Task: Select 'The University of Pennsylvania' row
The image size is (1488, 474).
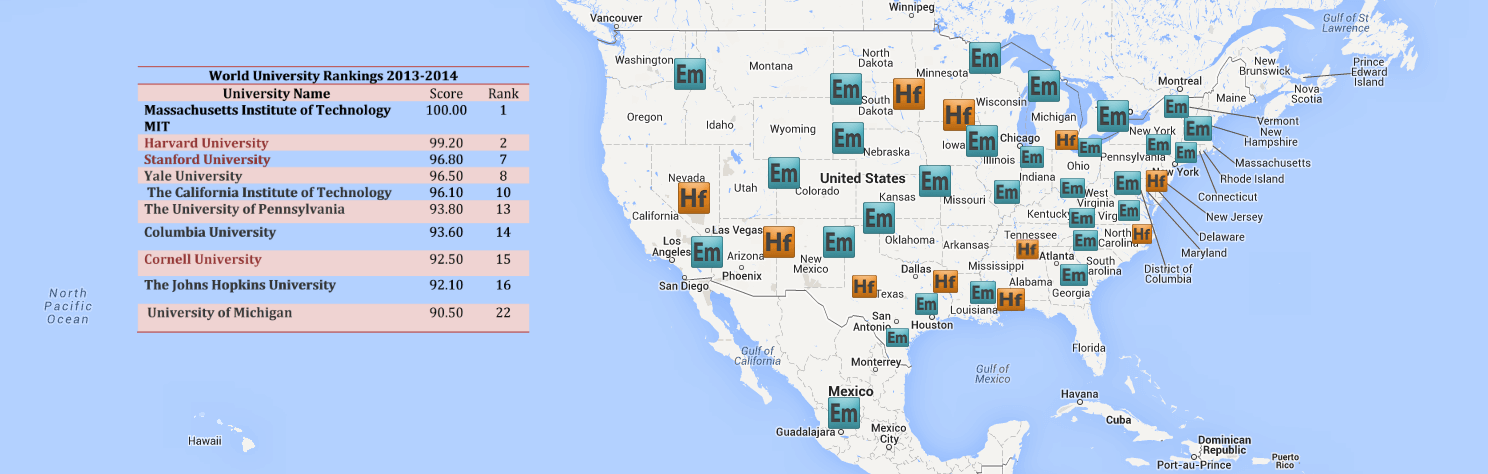Action: (333, 210)
